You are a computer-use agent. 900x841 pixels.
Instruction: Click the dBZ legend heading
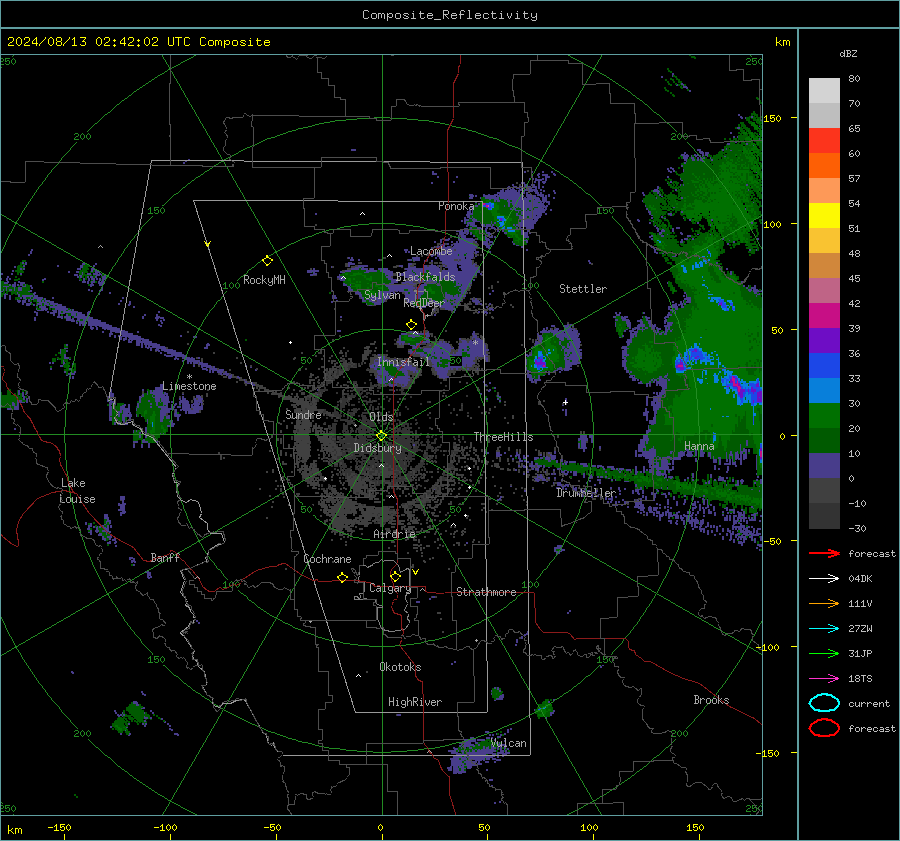pyautogui.click(x=848, y=53)
